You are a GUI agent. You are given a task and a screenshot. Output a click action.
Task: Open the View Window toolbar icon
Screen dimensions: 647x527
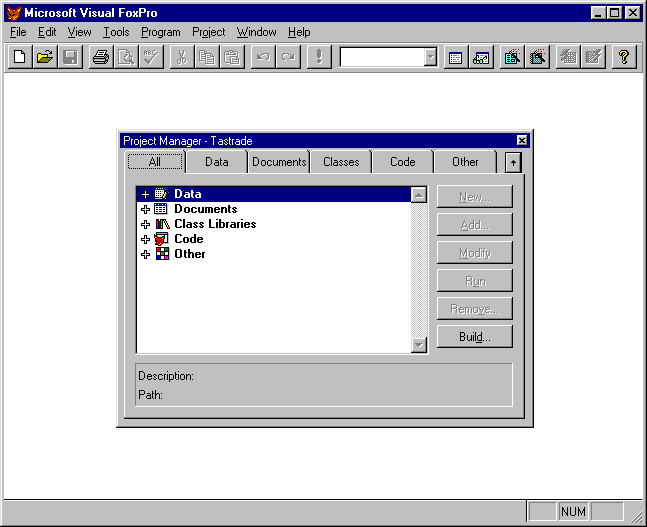pos(481,57)
